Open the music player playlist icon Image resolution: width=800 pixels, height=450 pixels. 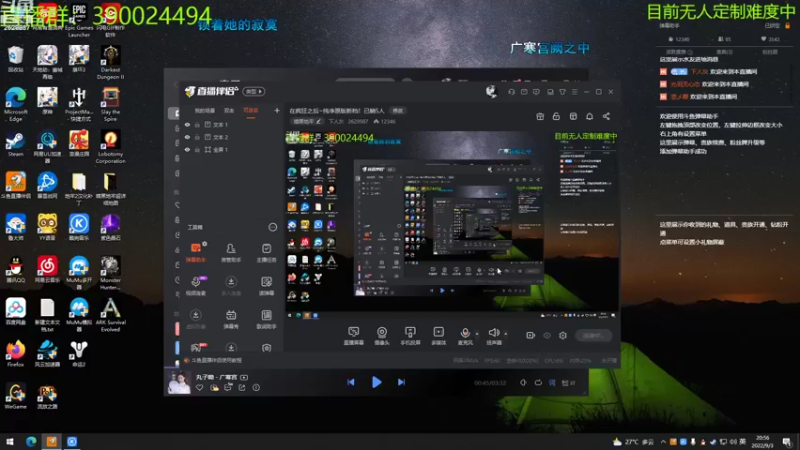click(568, 383)
